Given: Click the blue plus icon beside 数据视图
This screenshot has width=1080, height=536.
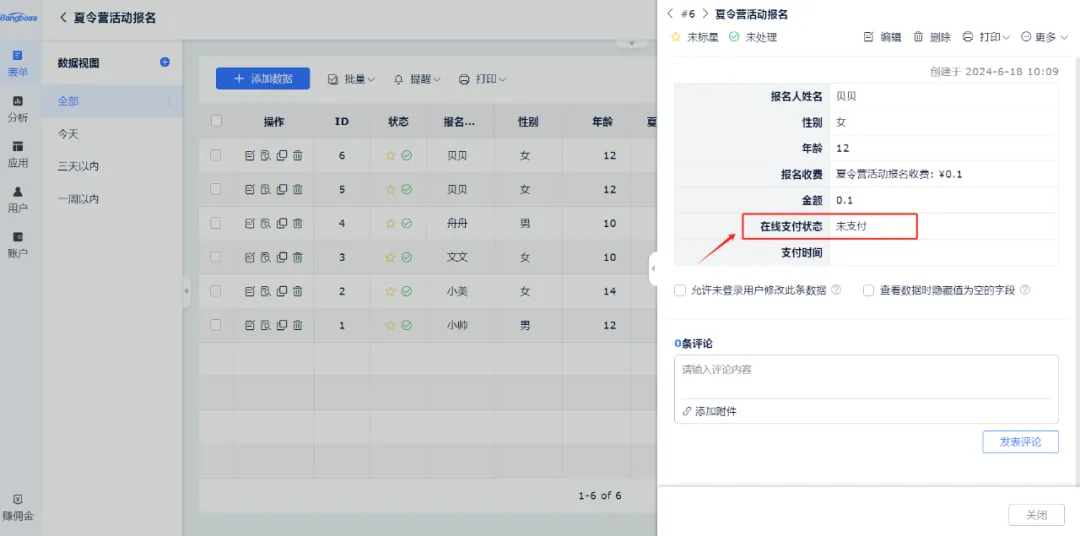Looking at the screenshot, I should [165, 62].
